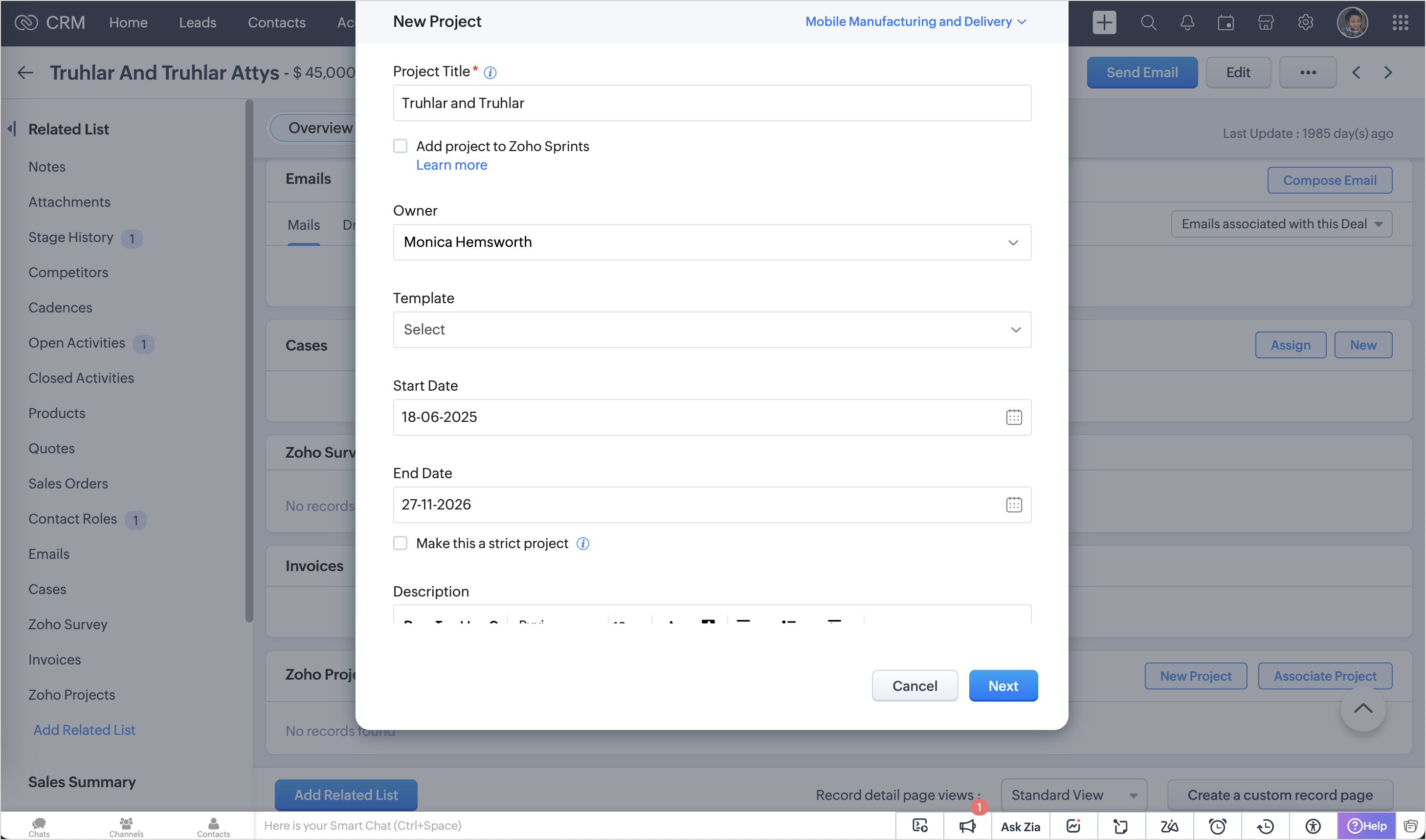Enable Add project to Zoho Sprints checkbox

tap(400, 146)
